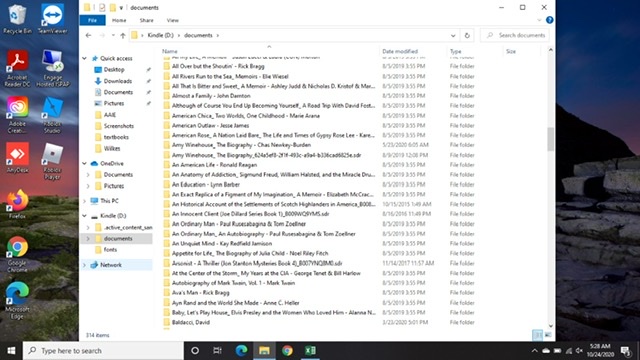The image size is (640, 360).
Task: Collapse OneDrive tree node
Action: [x=84, y=163]
